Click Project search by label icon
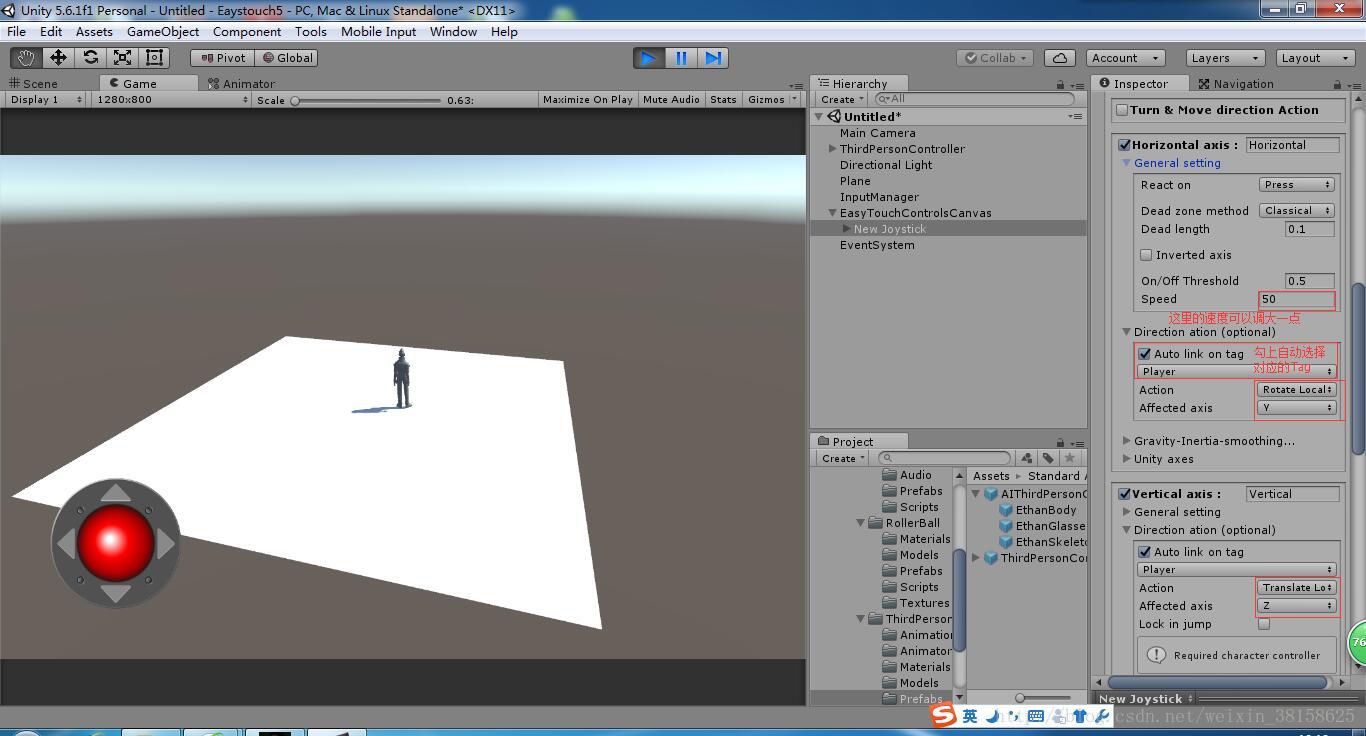The width and height of the screenshot is (1366, 736). [x=1048, y=458]
